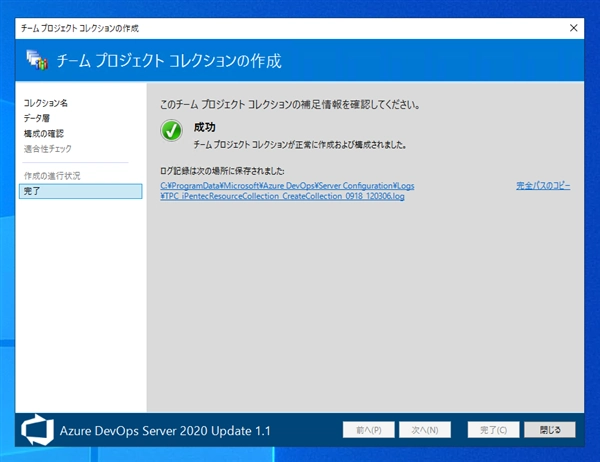Click the 完全パスのコピー link

(543, 186)
